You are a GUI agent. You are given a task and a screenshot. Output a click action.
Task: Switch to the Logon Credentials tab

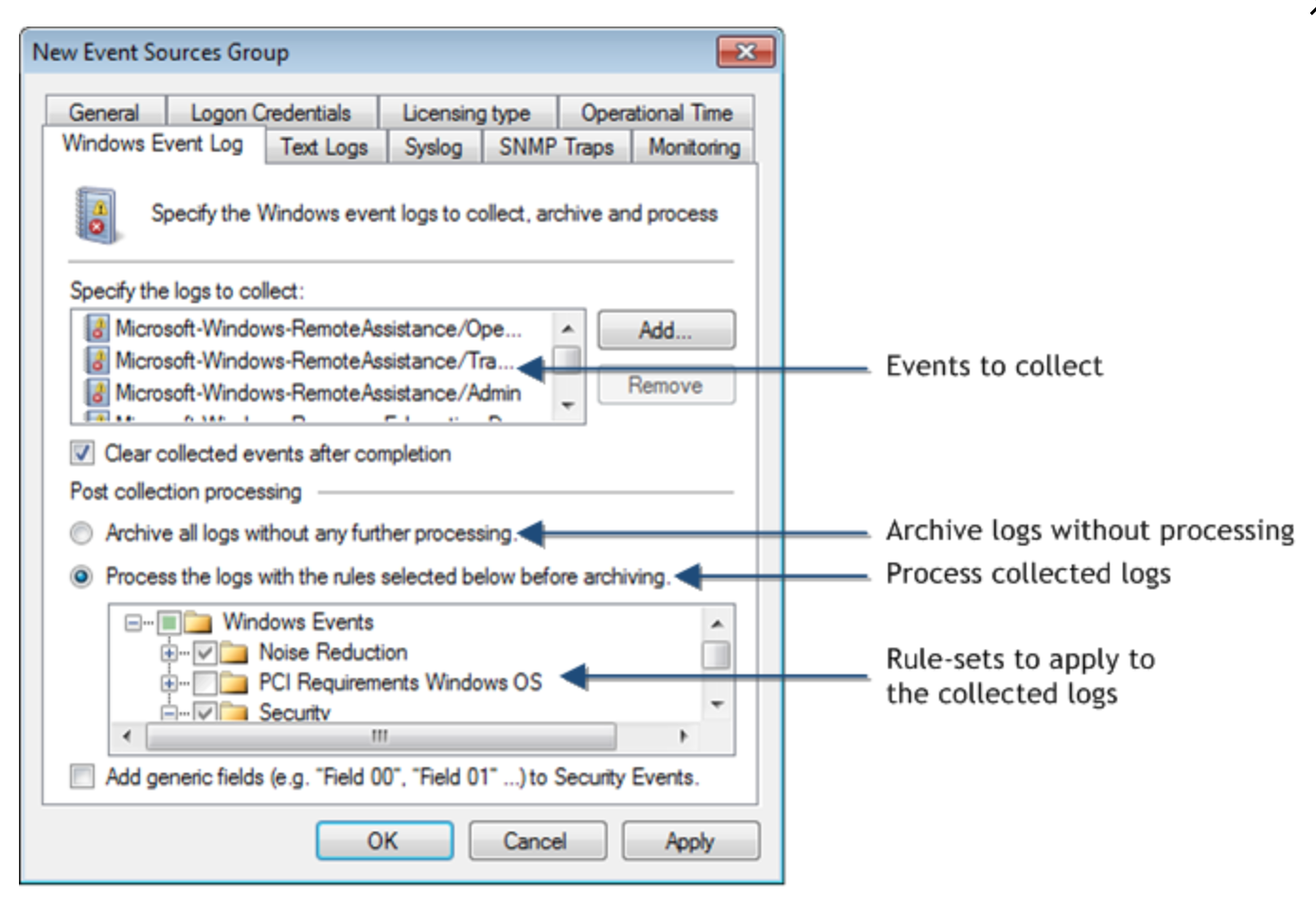tap(271, 113)
